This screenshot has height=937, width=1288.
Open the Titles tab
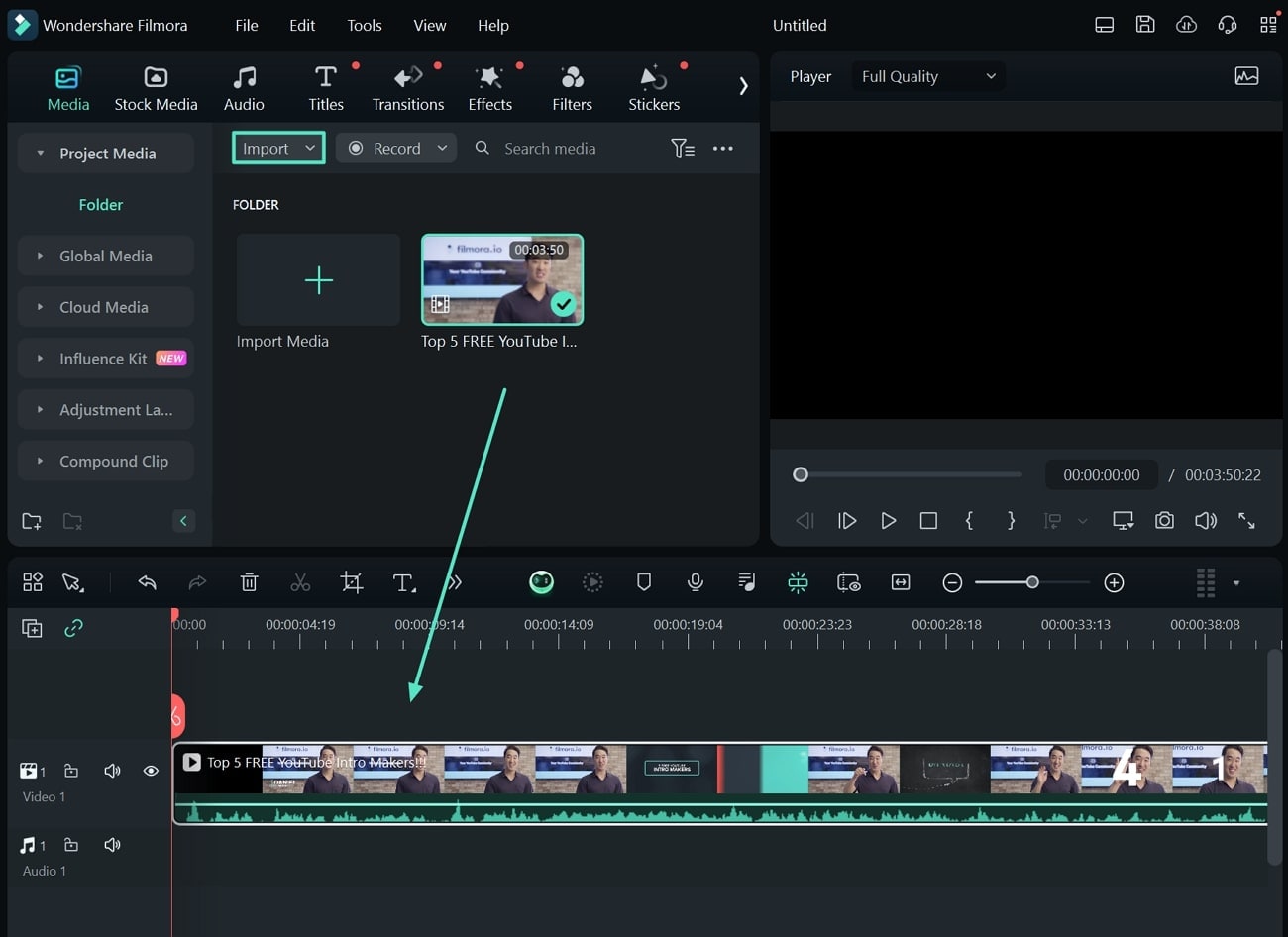(x=326, y=88)
